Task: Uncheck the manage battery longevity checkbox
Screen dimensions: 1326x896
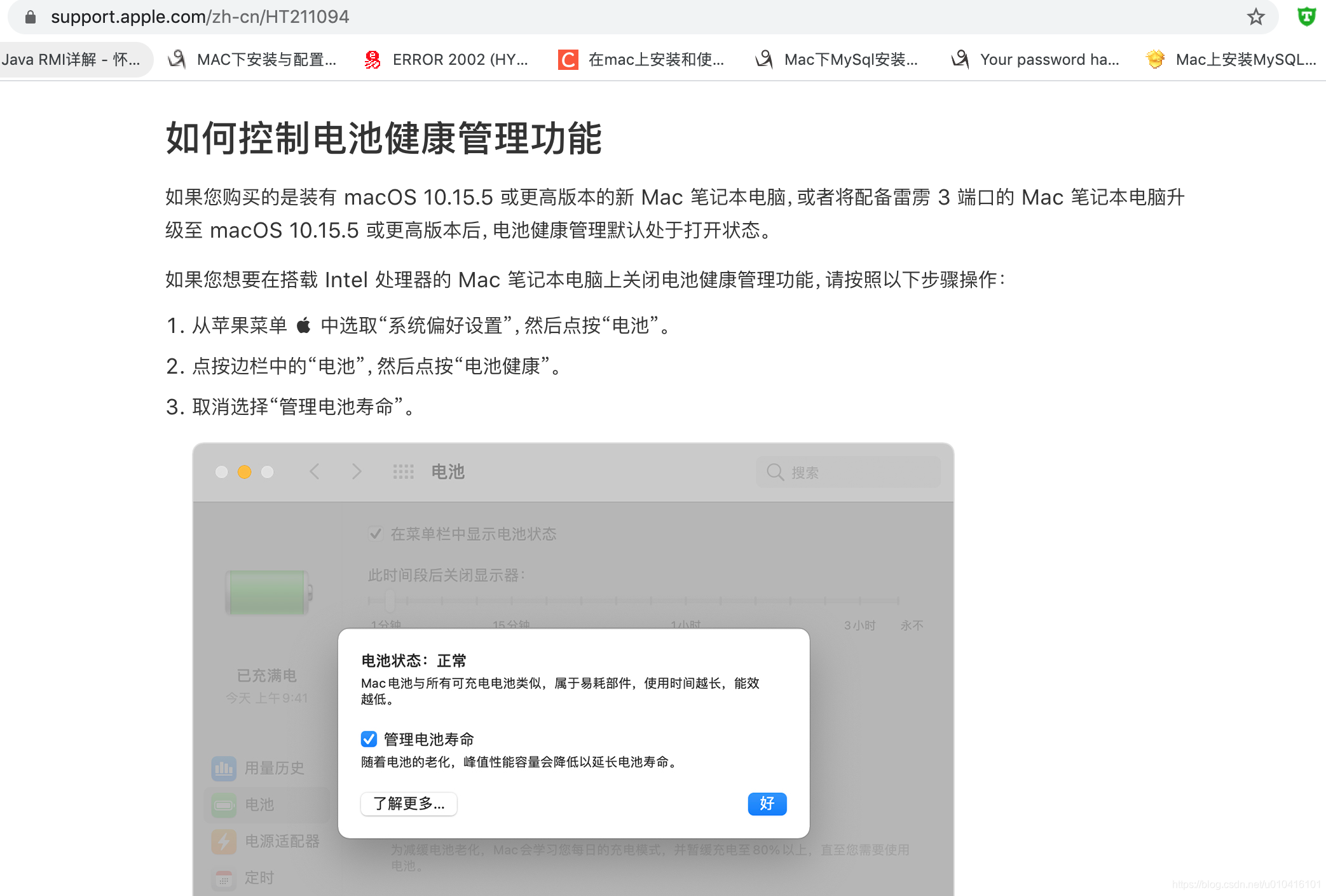Action: coord(369,739)
